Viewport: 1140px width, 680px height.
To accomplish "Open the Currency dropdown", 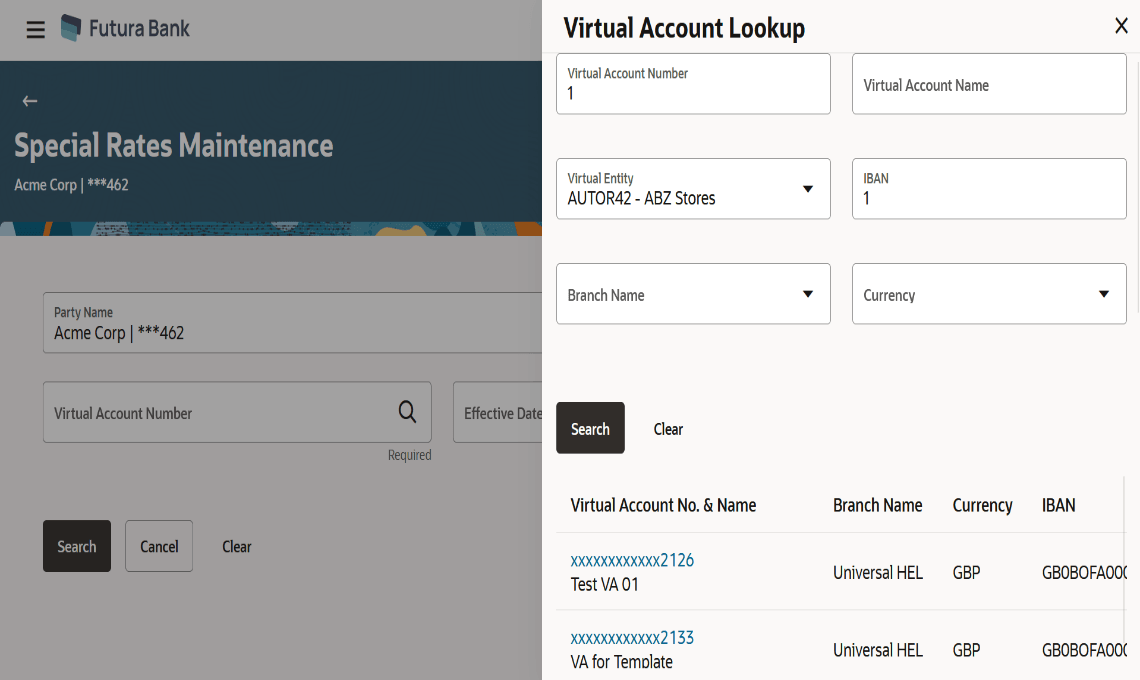I will click(1103, 294).
